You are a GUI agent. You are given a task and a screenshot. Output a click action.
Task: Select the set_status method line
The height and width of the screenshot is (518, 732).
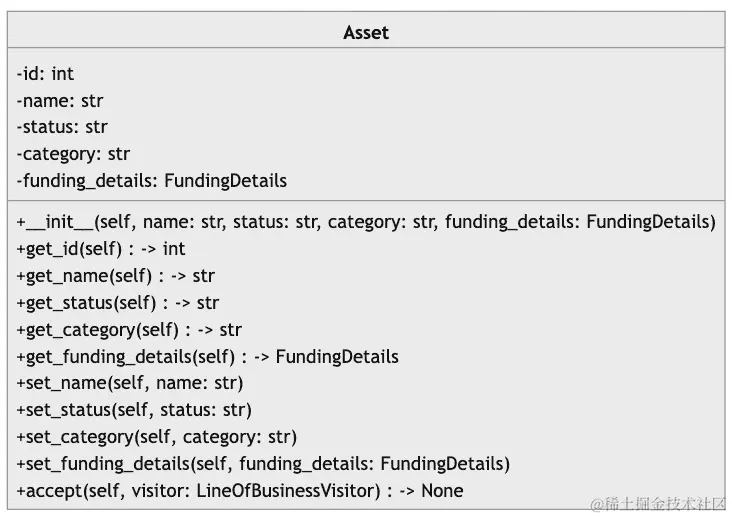point(134,410)
